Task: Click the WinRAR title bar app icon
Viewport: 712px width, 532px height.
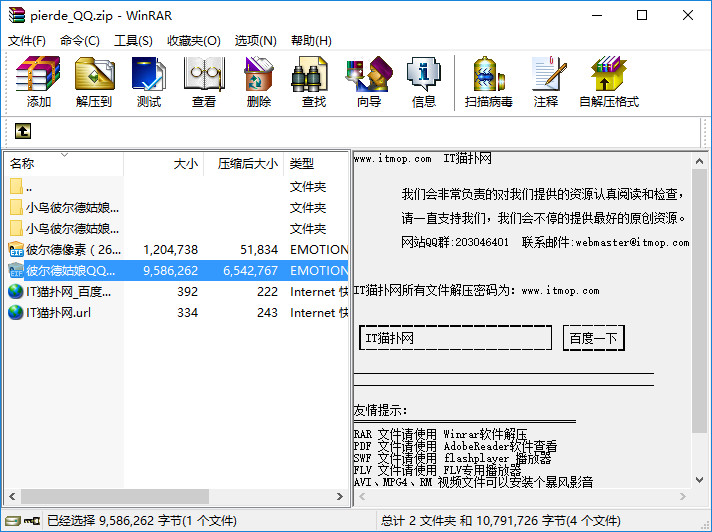Action: 17,15
